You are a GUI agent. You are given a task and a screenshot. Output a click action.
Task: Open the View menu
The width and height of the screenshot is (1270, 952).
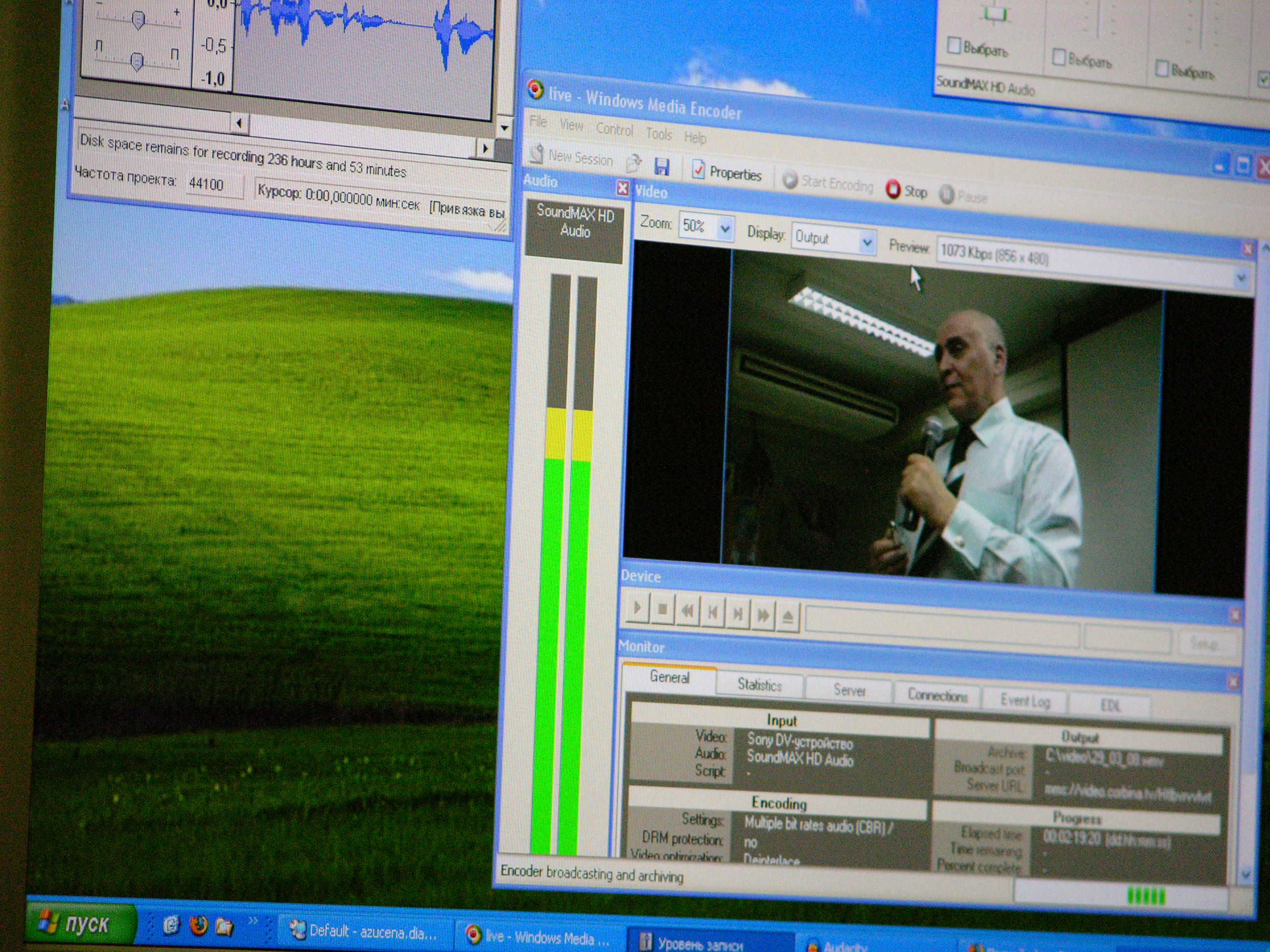571,125
